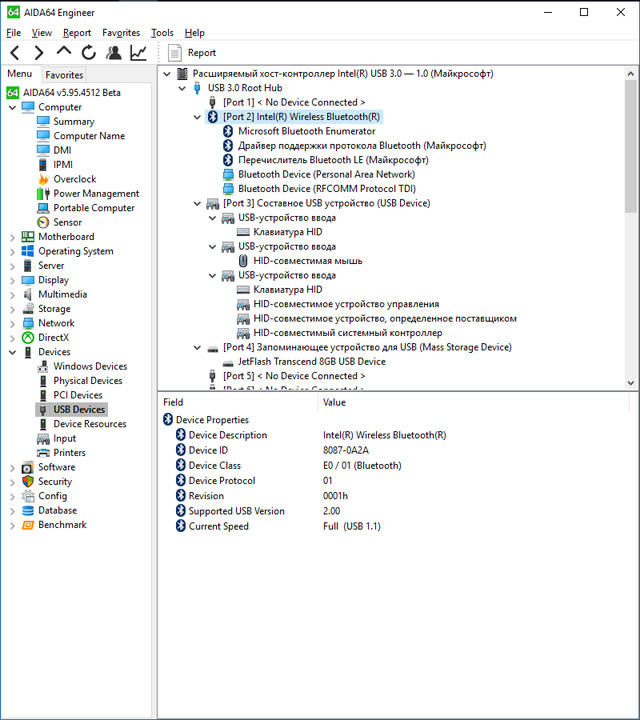
Task: Select Bluetooth Device (Personal Area Network)
Action: coord(326,174)
